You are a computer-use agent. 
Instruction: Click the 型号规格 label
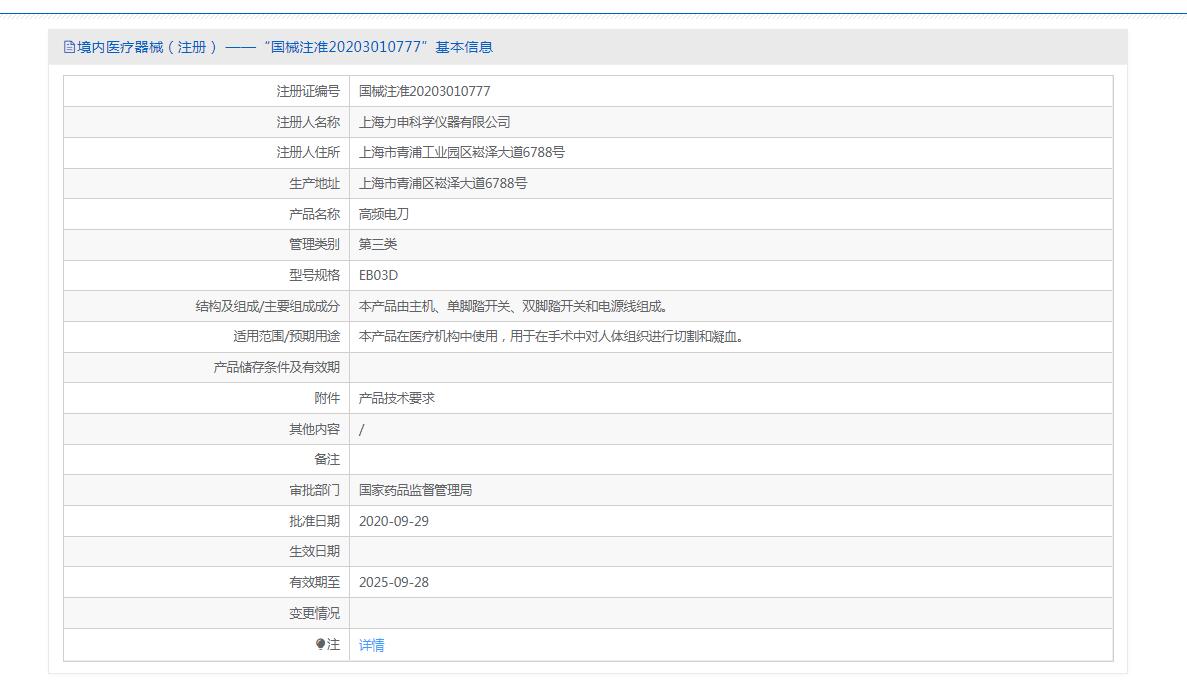pos(315,275)
